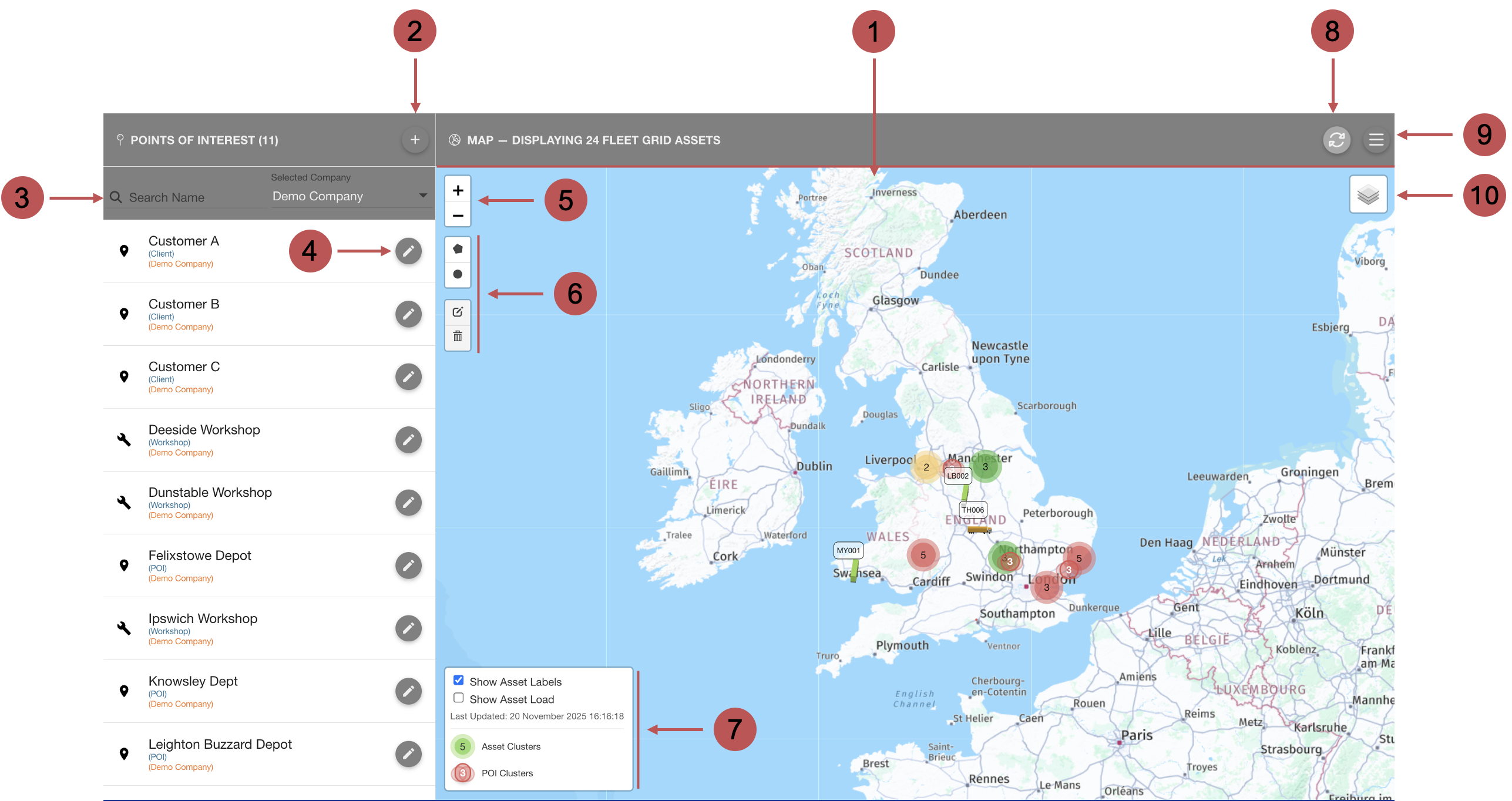This screenshot has width=1512, height=801.
Task: Zoom in on the map
Action: [x=458, y=190]
